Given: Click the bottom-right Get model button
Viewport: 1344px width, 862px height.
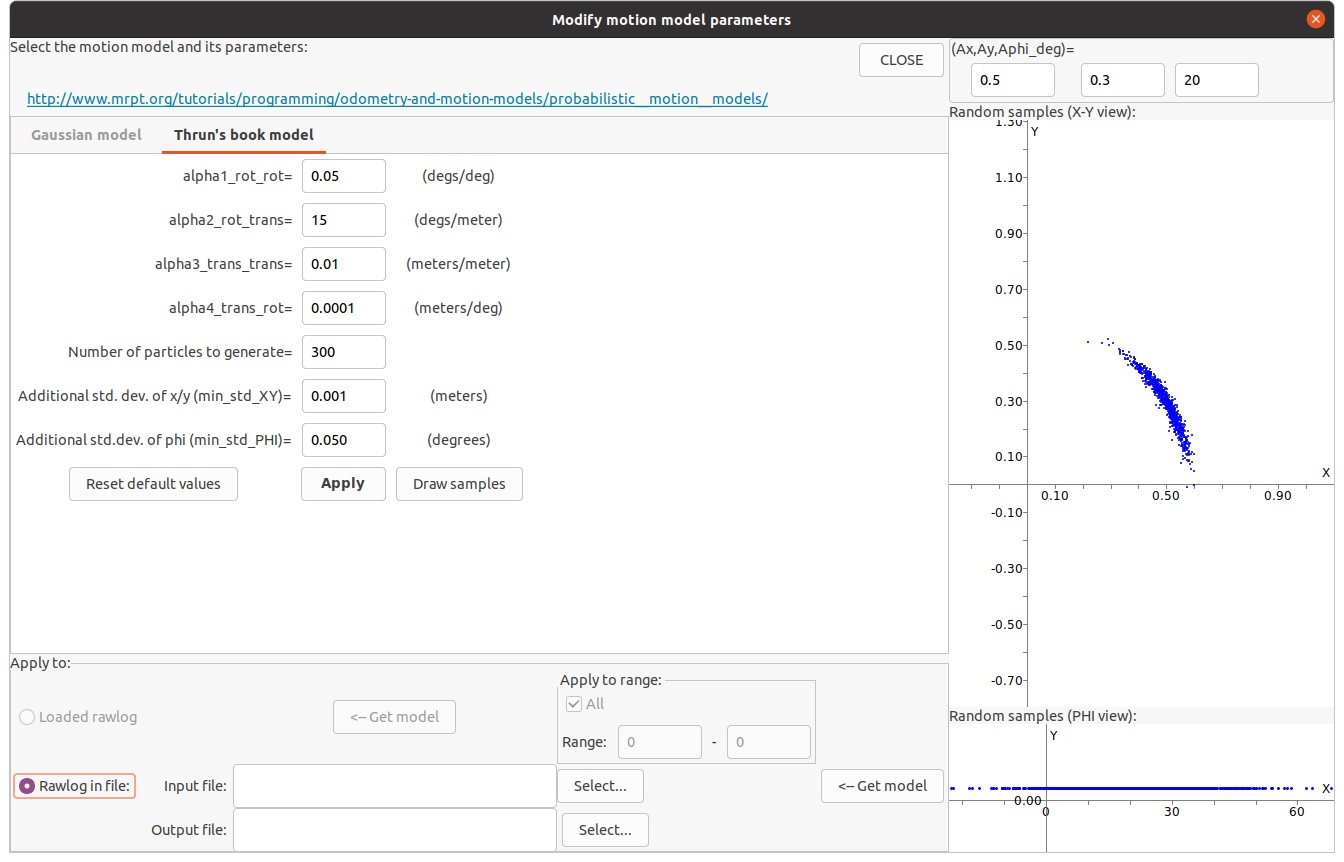Looking at the screenshot, I should pos(882,786).
